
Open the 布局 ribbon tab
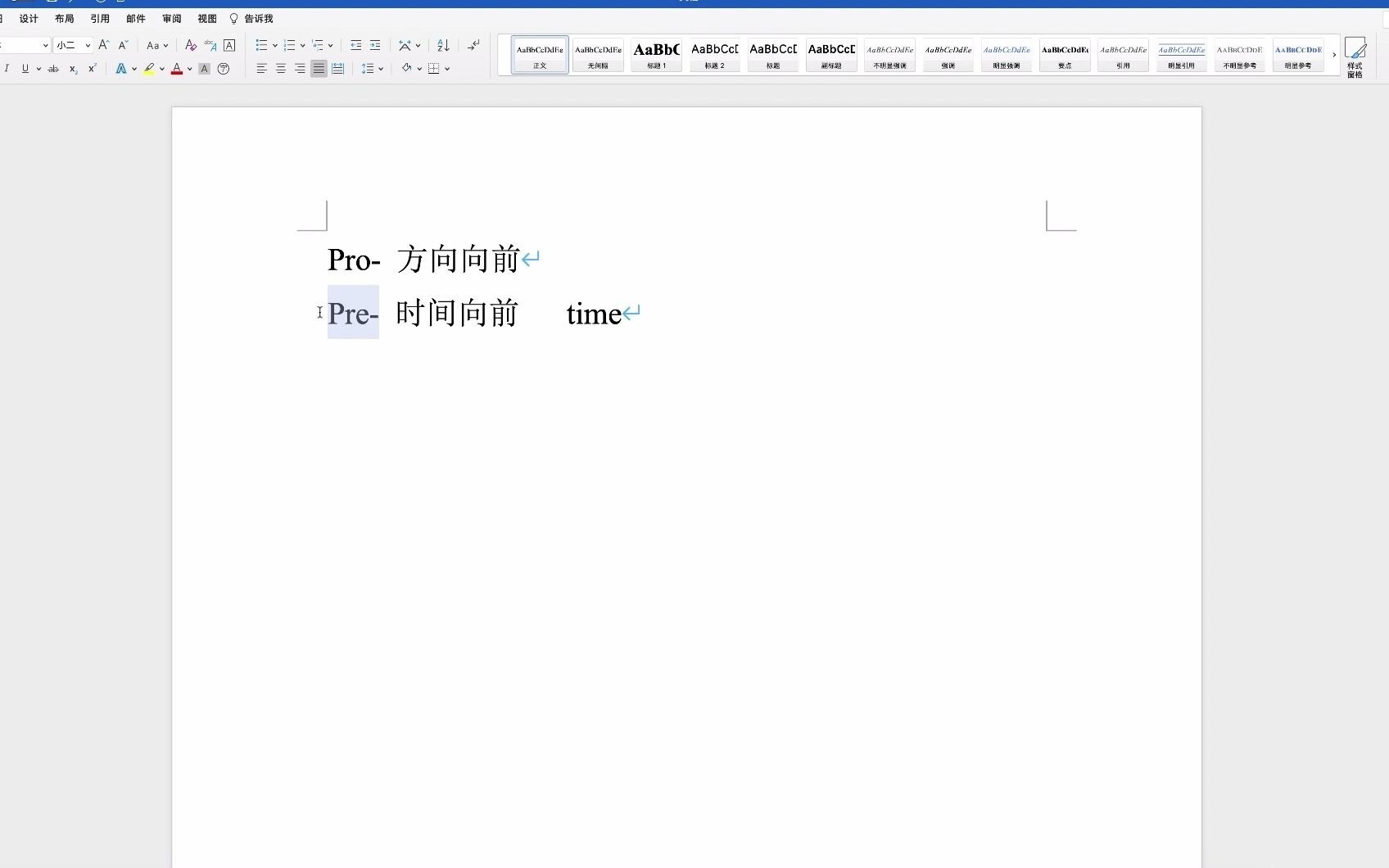click(65, 19)
